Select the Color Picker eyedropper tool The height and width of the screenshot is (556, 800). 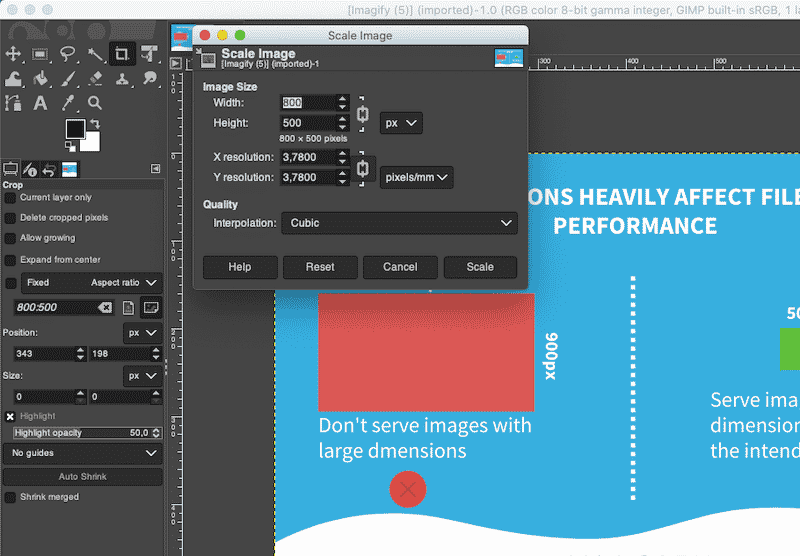(67, 103)
